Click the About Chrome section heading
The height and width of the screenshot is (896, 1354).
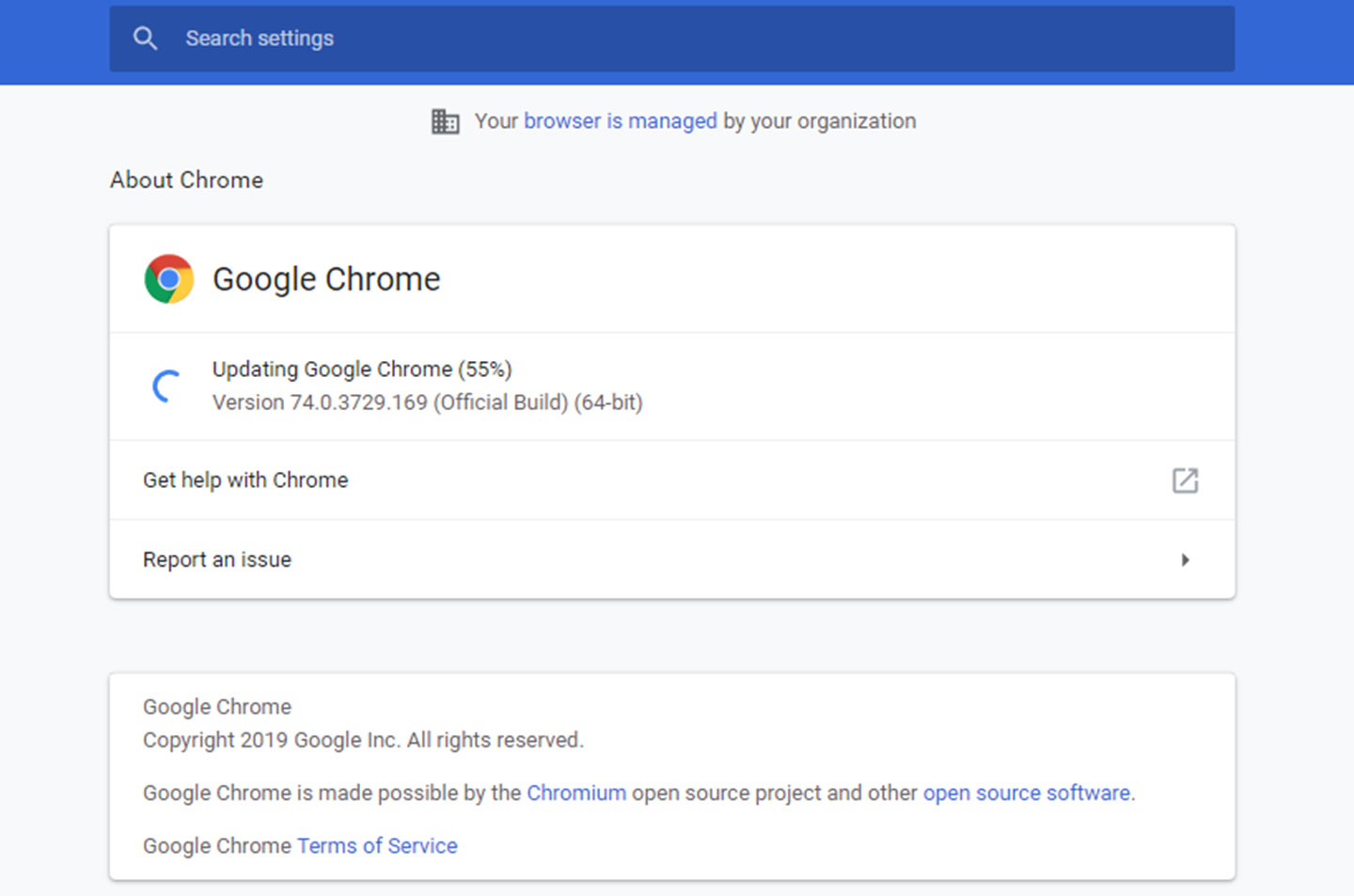tap(186, 181)
